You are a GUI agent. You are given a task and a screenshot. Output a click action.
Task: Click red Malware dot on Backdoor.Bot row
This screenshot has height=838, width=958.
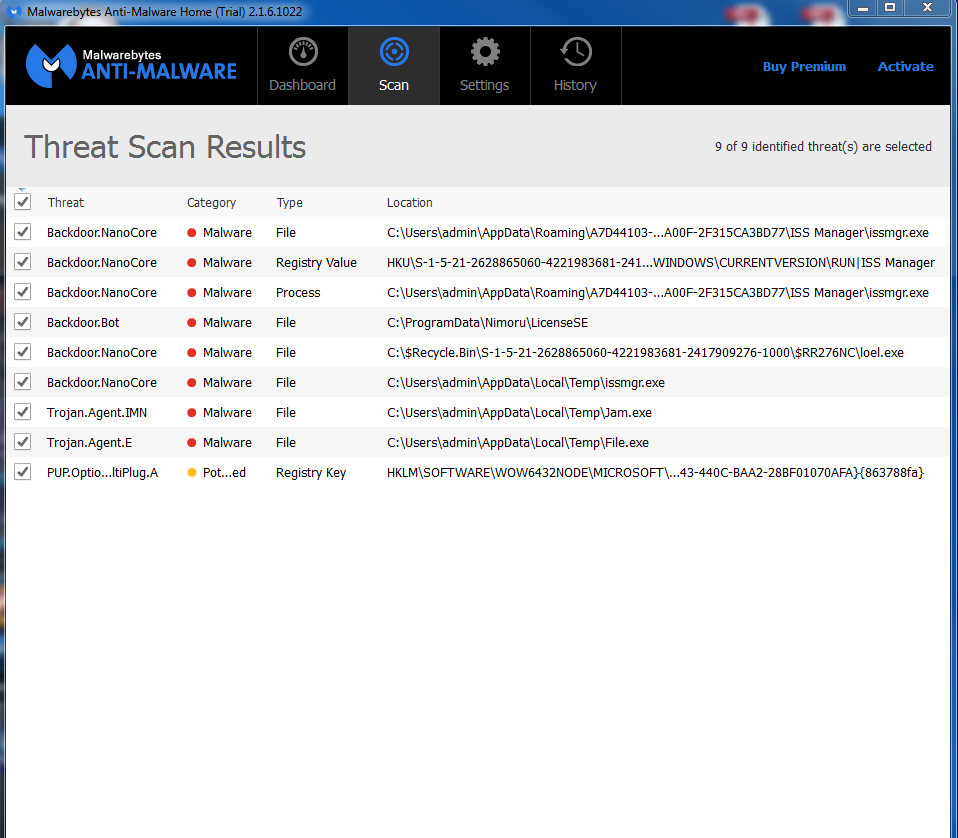(191, 322)
